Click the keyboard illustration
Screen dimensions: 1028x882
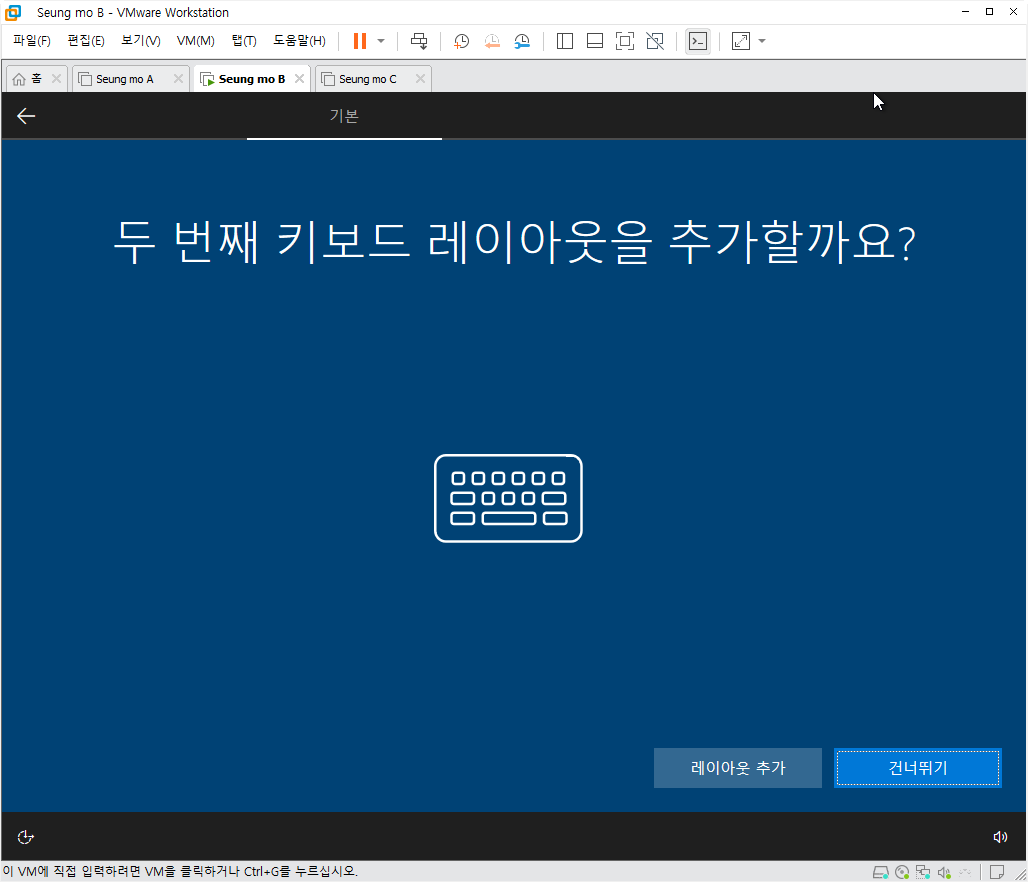[x=508, y=498]
